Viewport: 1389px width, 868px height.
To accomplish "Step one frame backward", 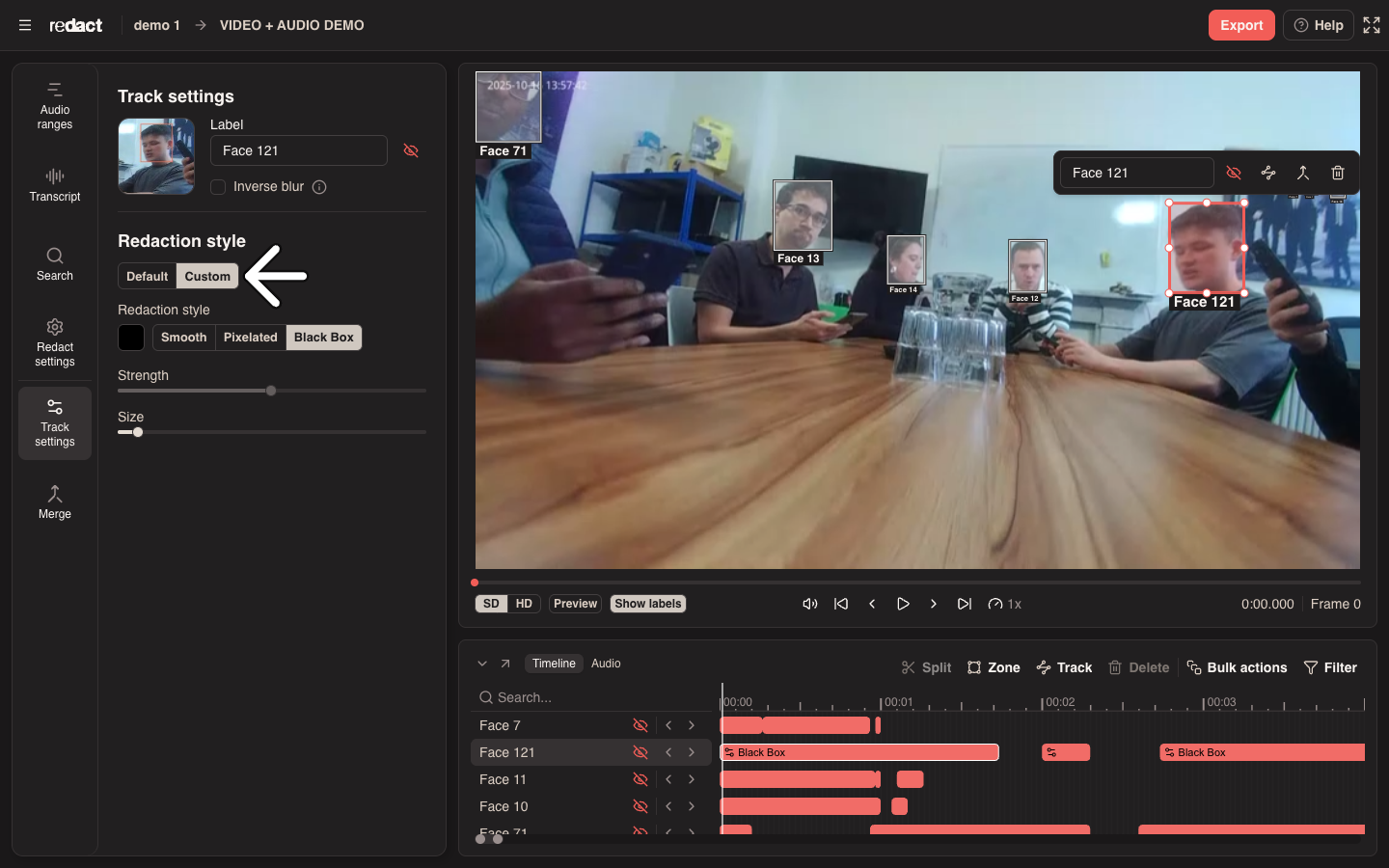I will coord(872,604).
